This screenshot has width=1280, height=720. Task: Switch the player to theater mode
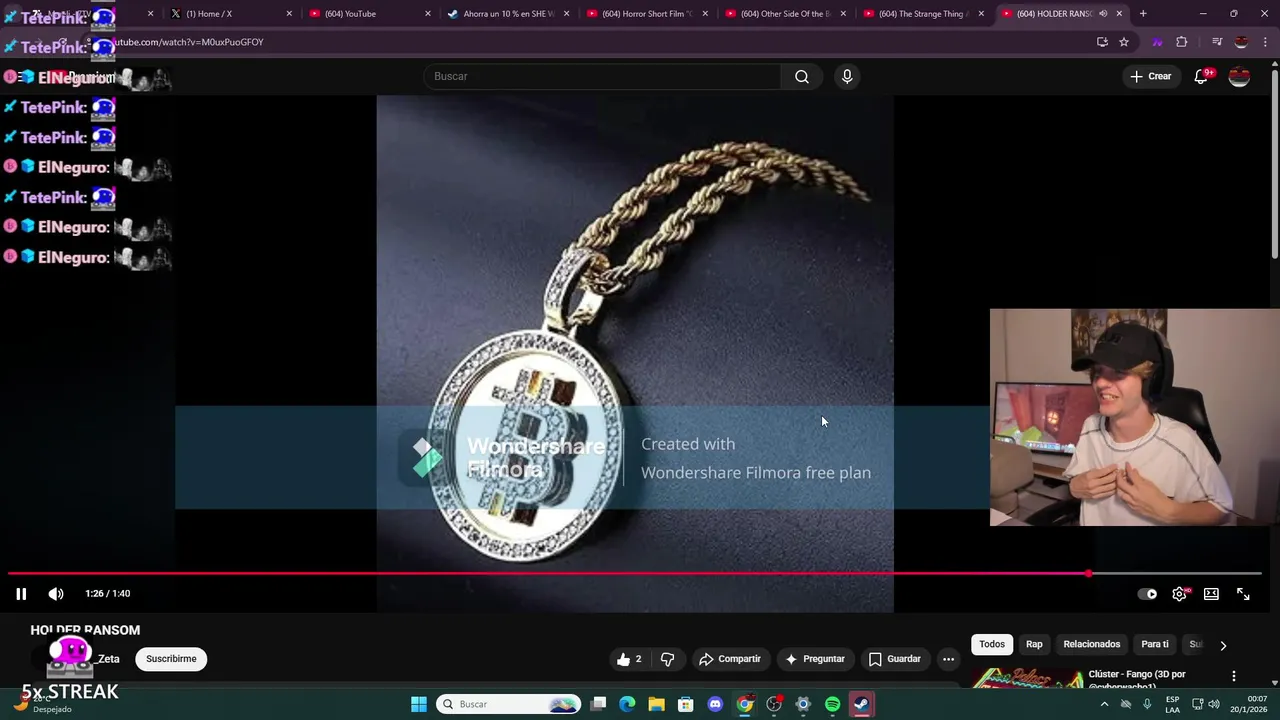pos(1211,594)
